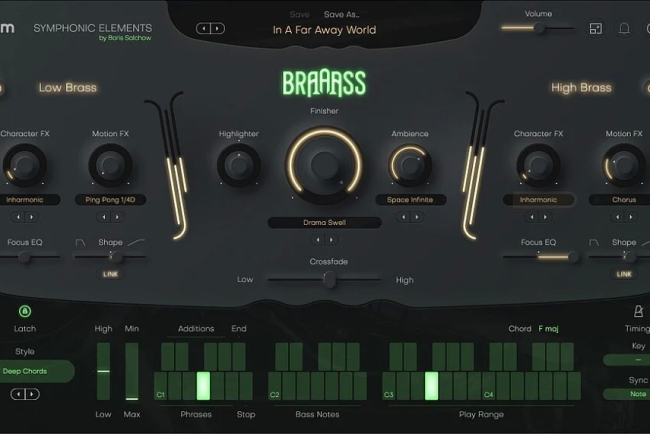This screenshot has height=434, width=650.
Task: Open the Timing metronome icon
Action: tap(638, 311)
